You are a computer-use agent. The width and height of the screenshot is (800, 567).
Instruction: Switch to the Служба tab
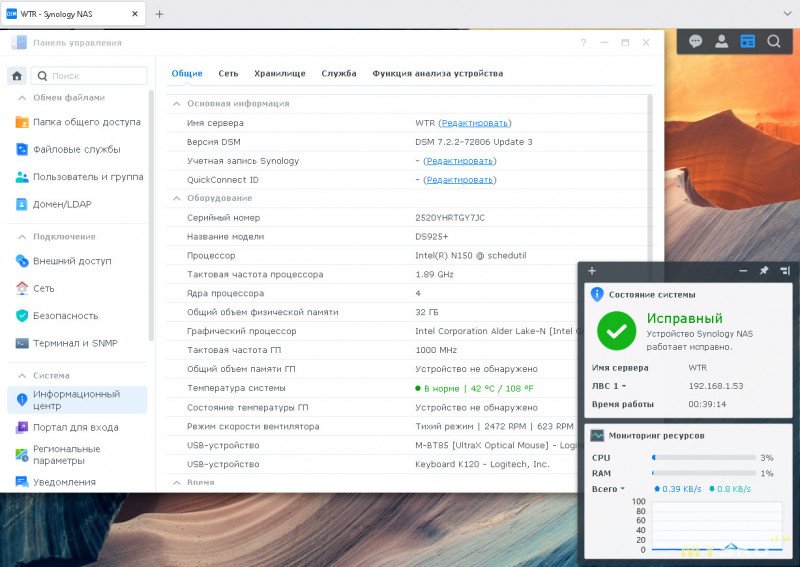click(339, 73)
